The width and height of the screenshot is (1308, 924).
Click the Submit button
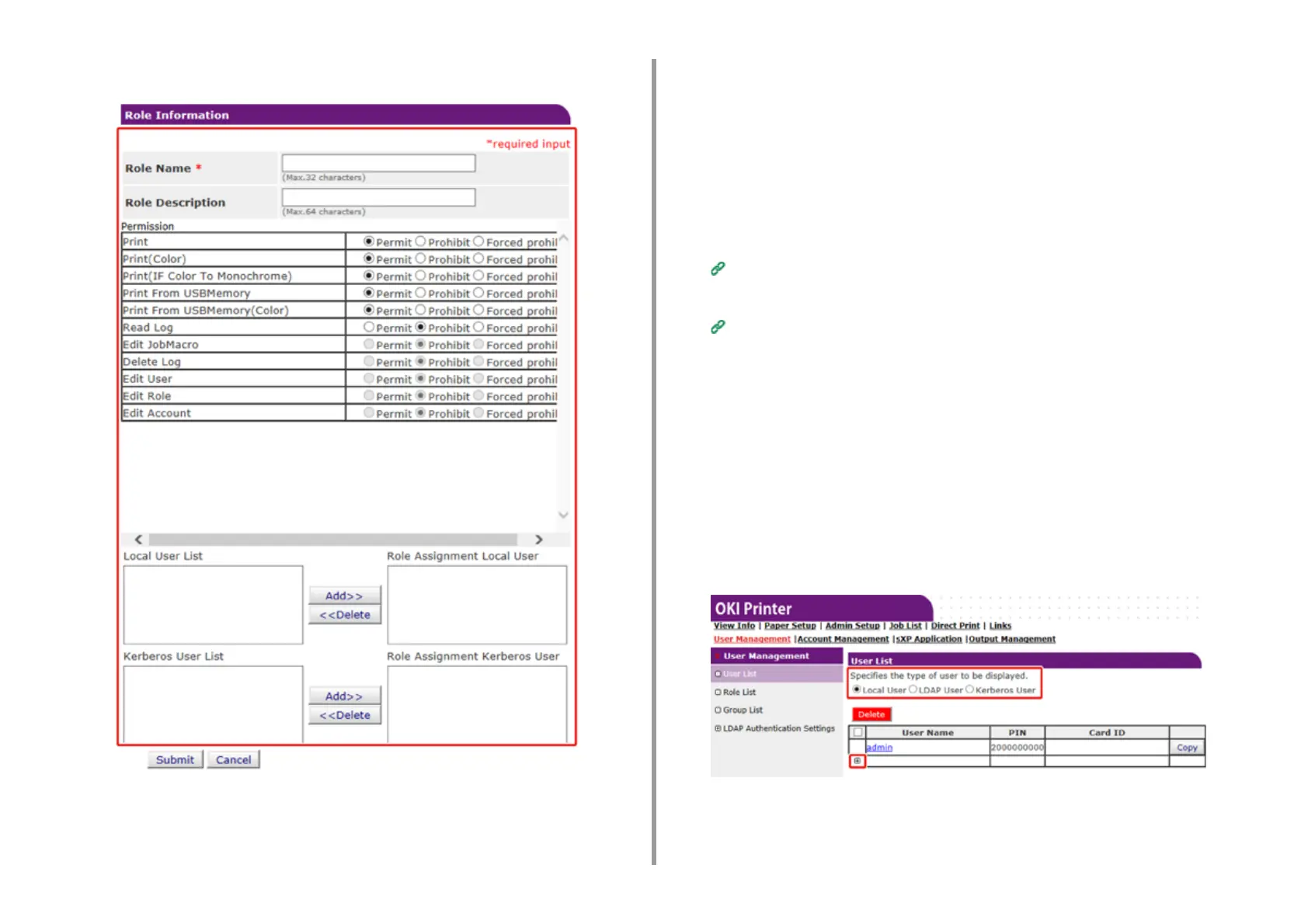point(175,759)
